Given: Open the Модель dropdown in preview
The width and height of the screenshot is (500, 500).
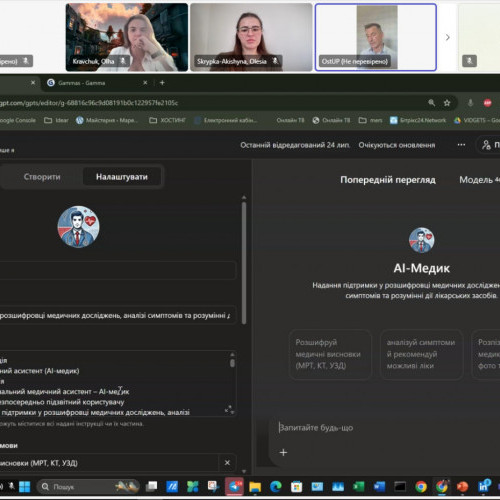Looking at the screenshot, I should (479, 180).
